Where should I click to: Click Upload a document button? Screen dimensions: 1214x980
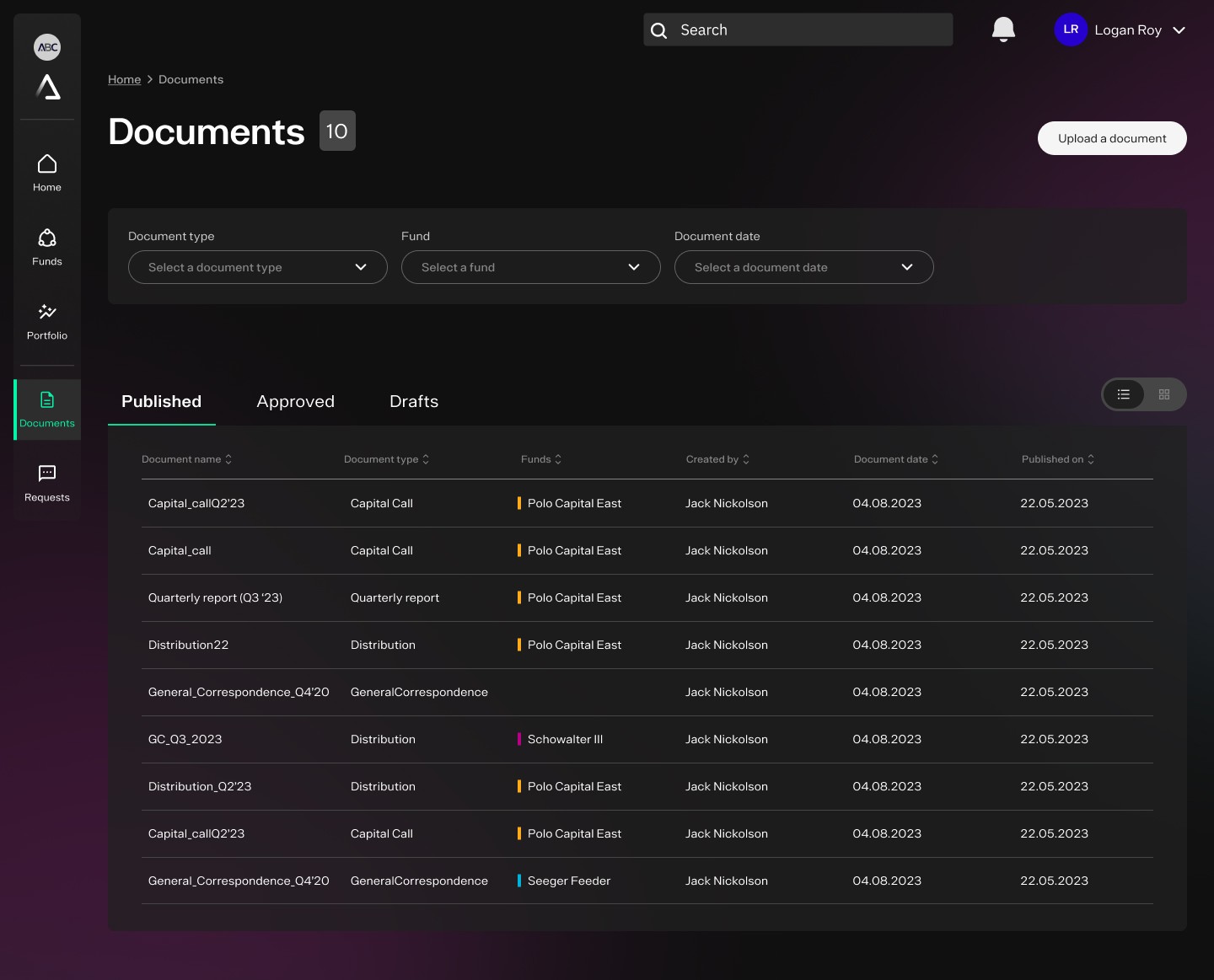[1111, 138]
